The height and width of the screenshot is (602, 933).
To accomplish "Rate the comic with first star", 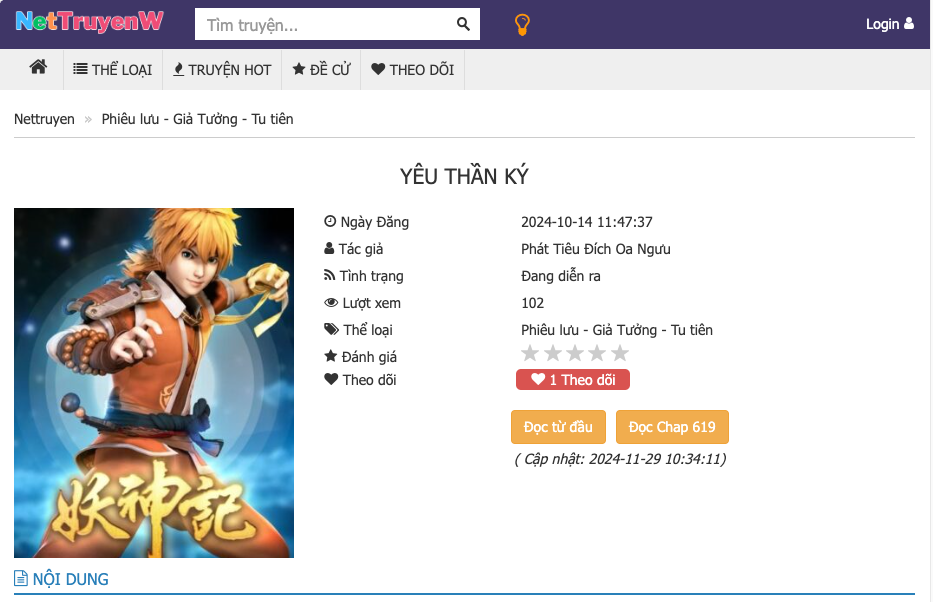I will tap(530, 353).
